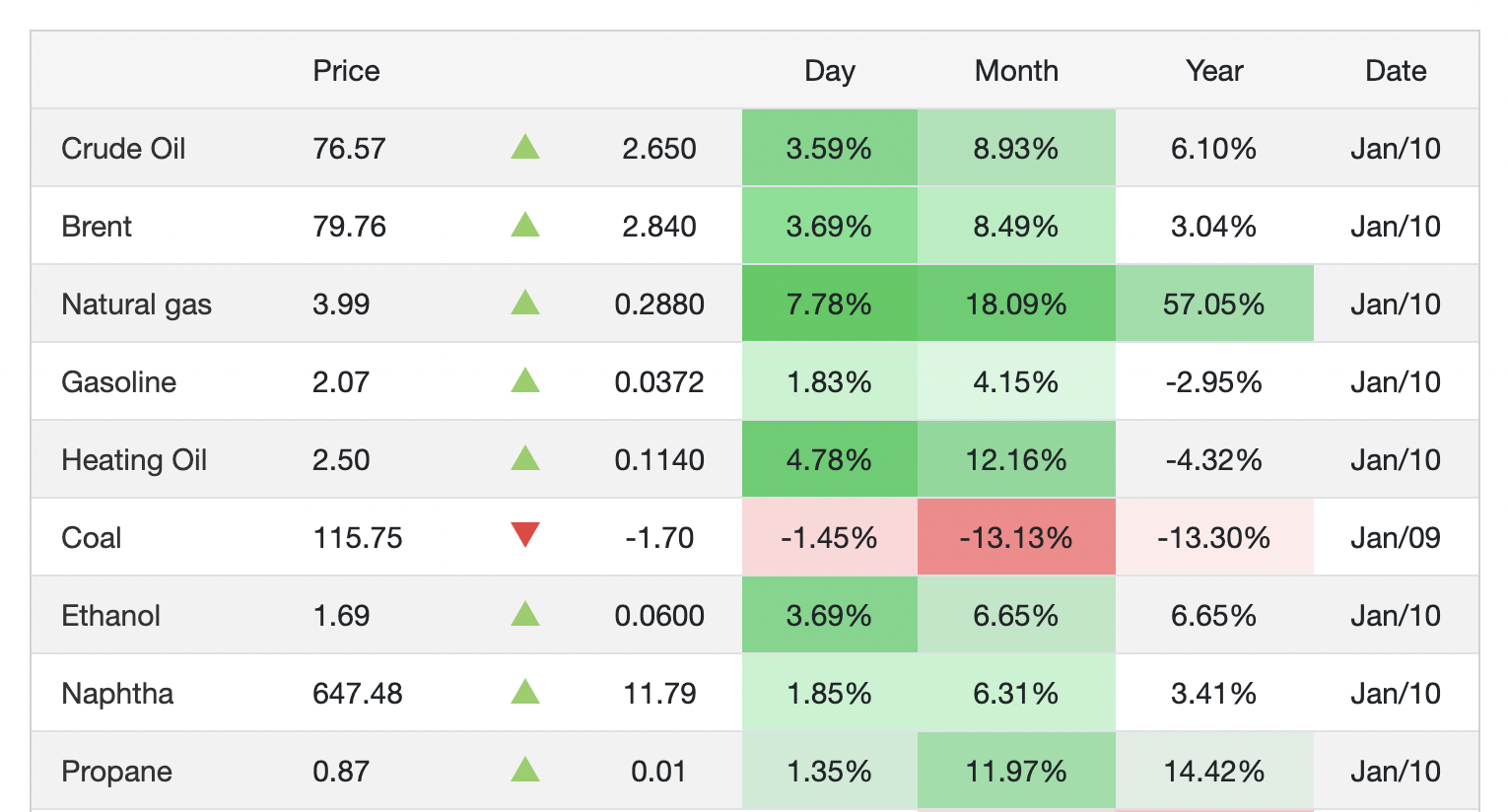This screenshot has width=1508, height=812.
Task: Sort by the Year column header
Action: [x=1214, y=71]
